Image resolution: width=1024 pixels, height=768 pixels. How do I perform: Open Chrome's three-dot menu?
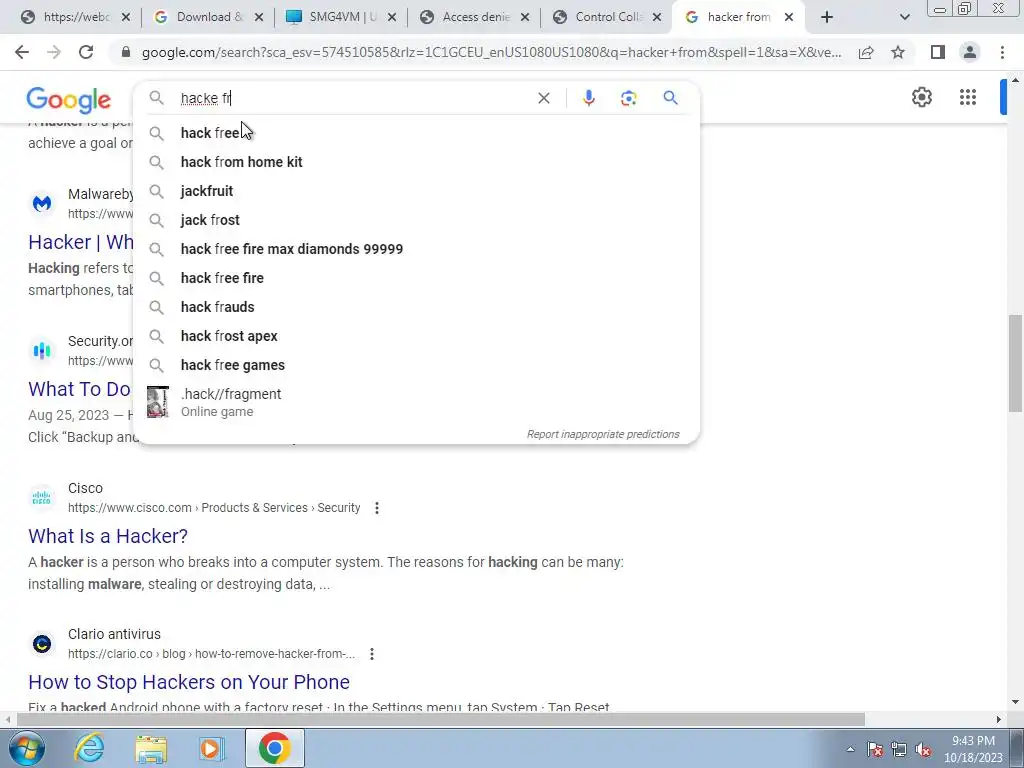pyautogui.click(x=1002, y=52)
